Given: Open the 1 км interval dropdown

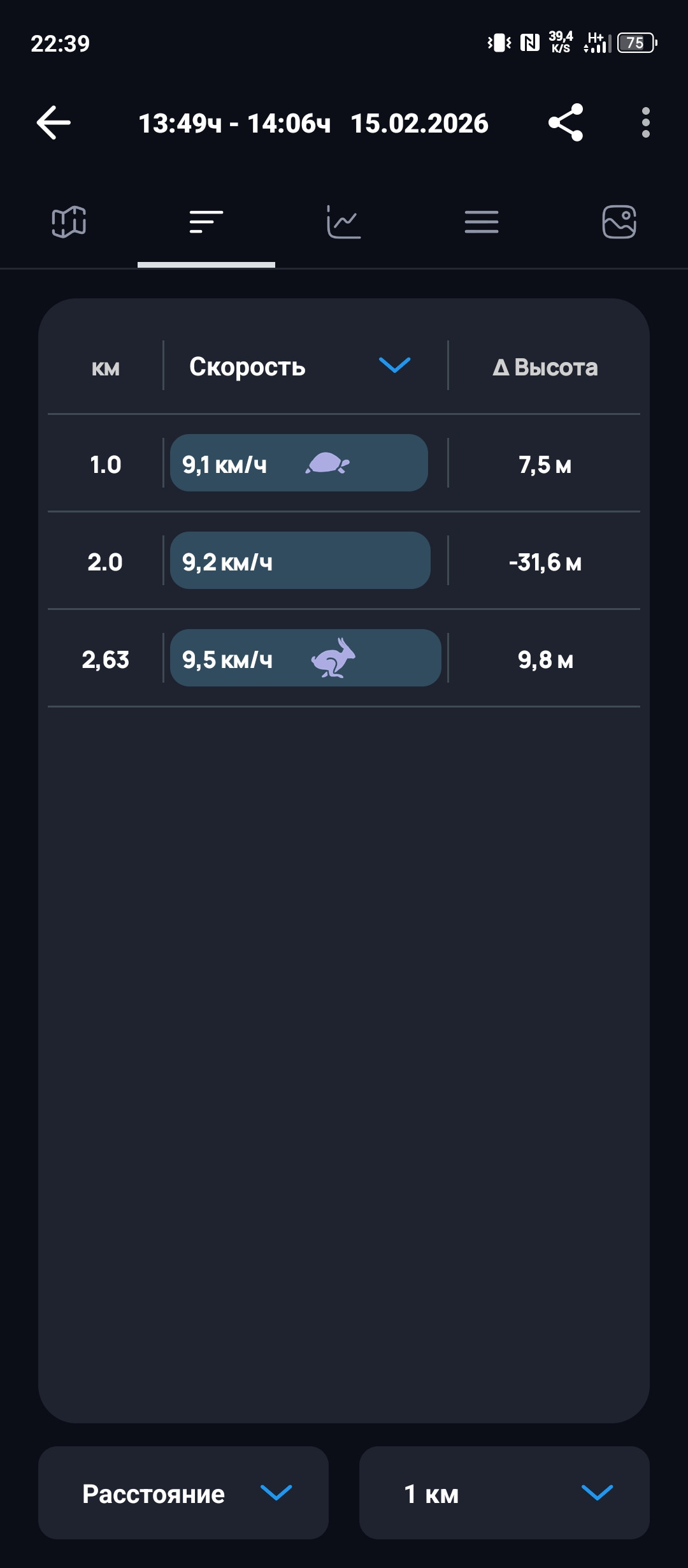Looking at the screenshot, I should [x=505, y=1493].
